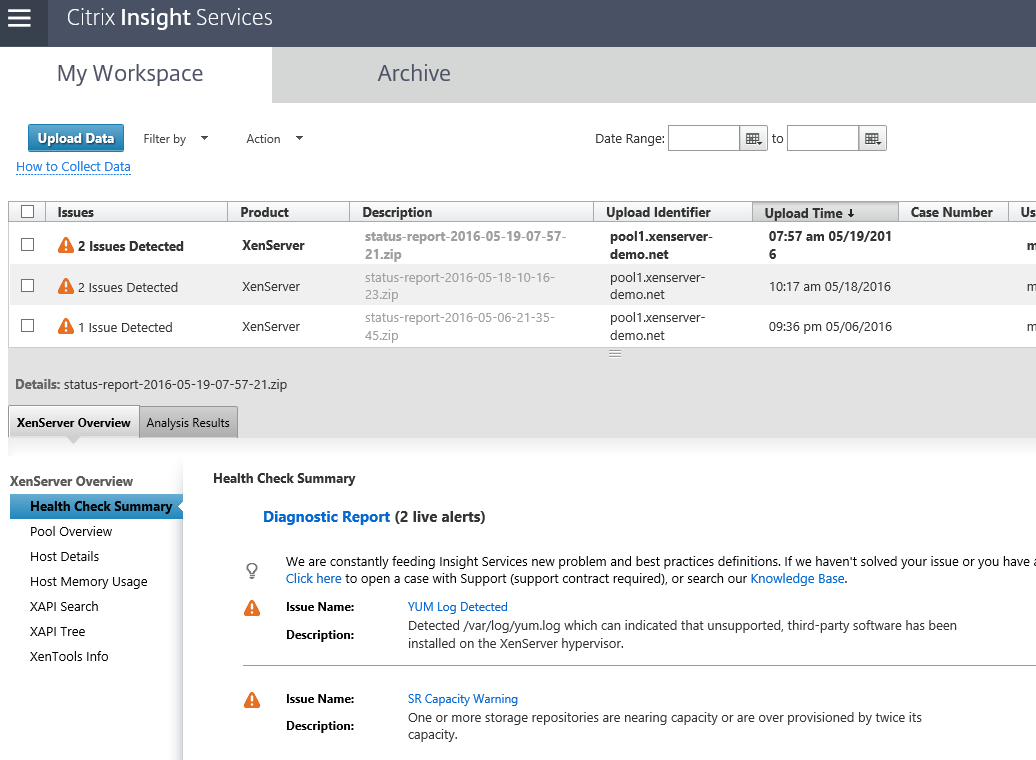Image resolution: width=1036 pixels, height=760 pixels.
Task: Click the lightbulb tip icon
Action: coord(252,570)
